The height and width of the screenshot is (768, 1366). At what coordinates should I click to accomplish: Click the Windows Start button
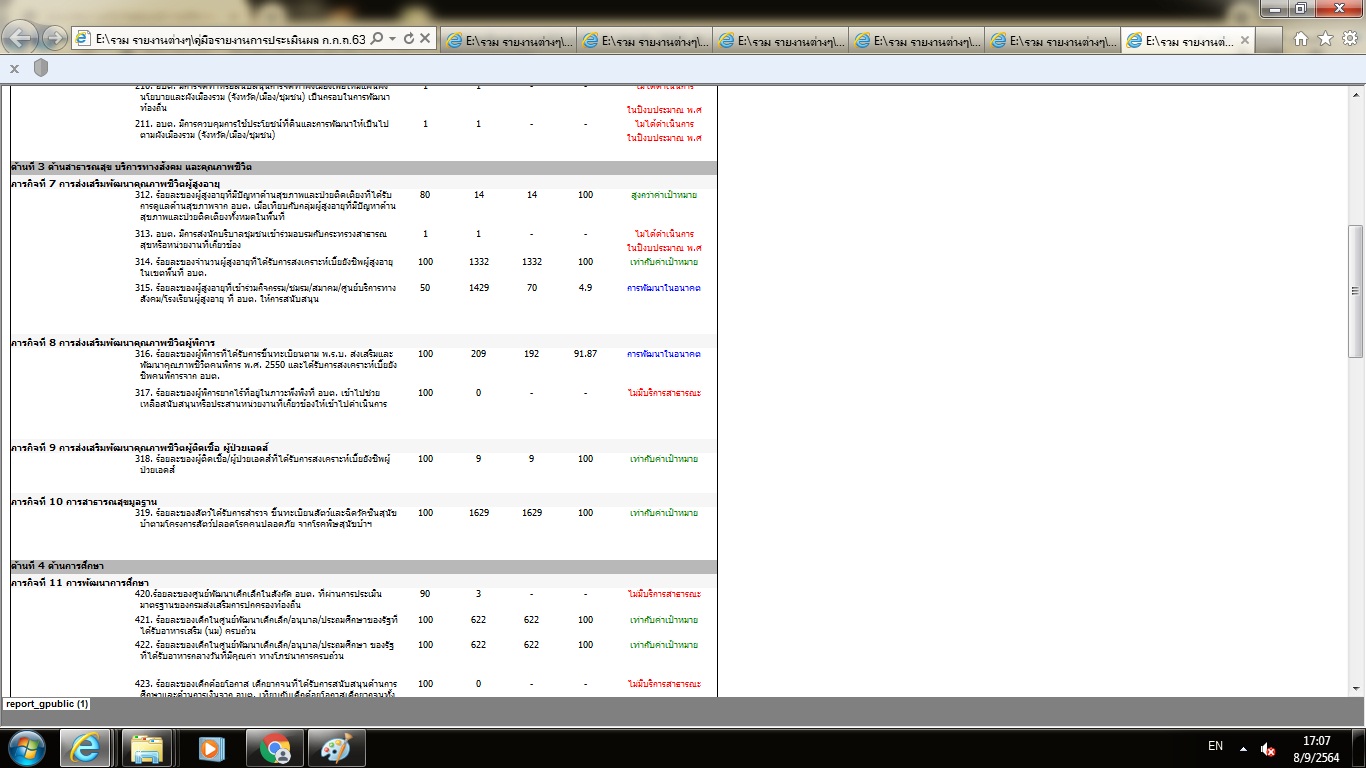point(27,748)
